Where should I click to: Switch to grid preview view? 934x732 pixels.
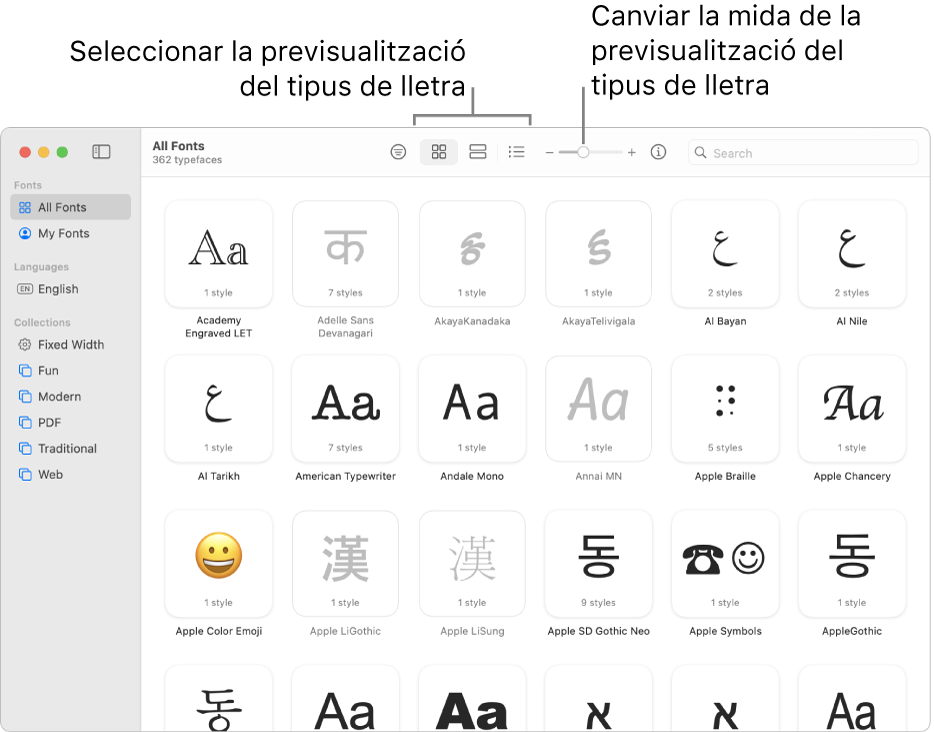click(x=439, y=152)
